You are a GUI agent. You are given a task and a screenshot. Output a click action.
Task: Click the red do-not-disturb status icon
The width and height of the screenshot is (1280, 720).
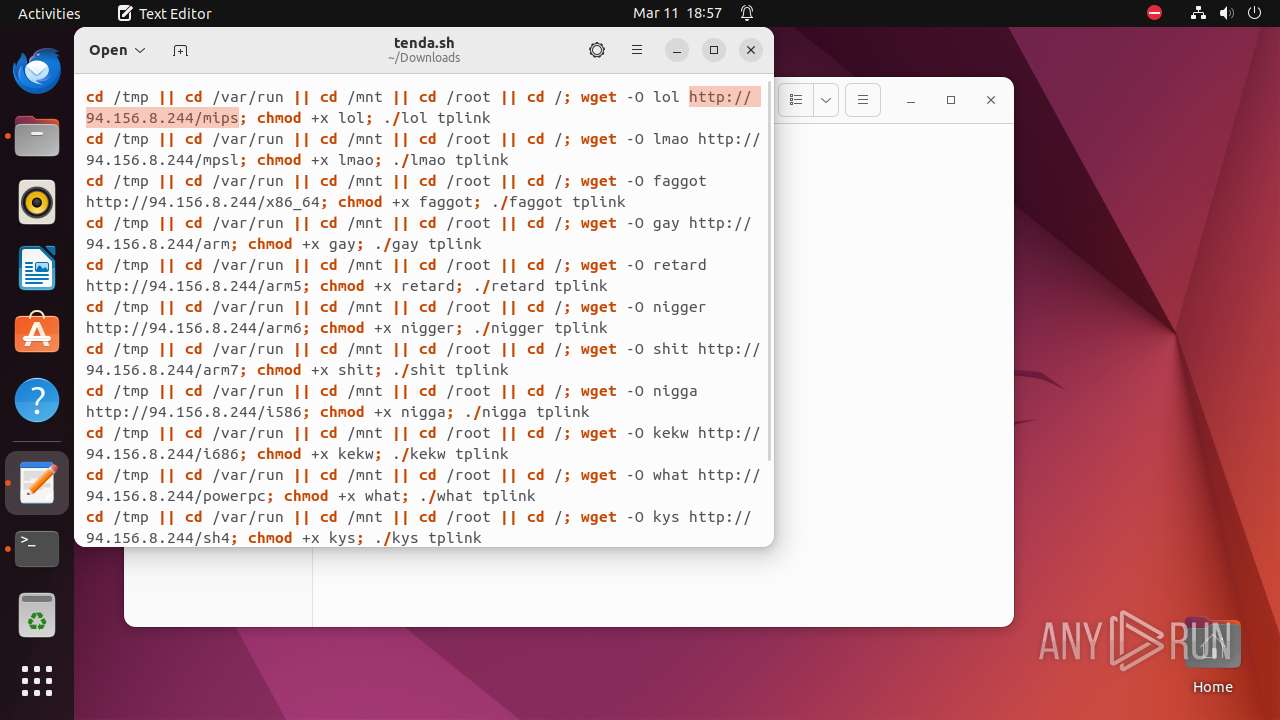(1154, 14)
